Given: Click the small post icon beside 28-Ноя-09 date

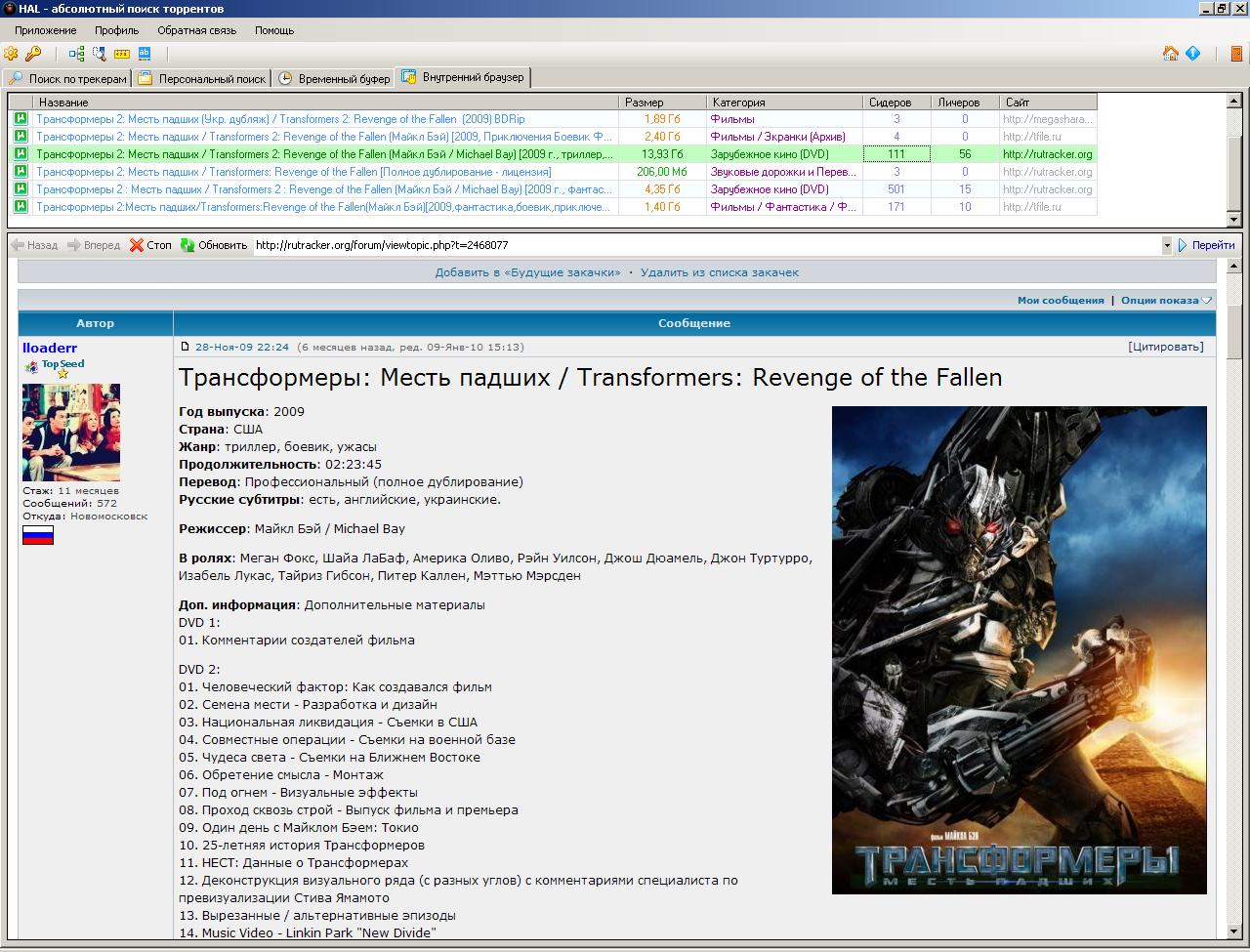Looking at the screenshot, I should [x=185, y=347].
